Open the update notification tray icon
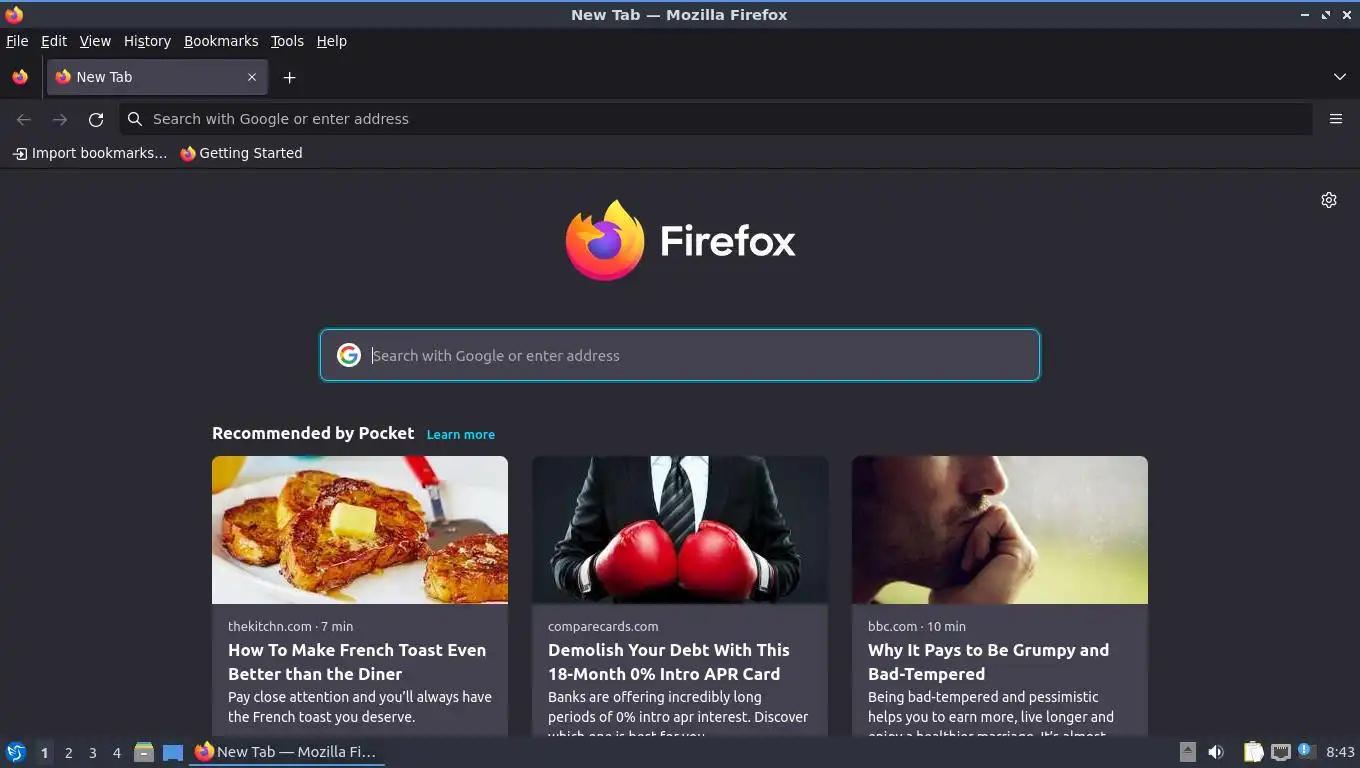Image resolution: width=1360 pixels, height=768 pixels. click(x=1306, y=751)
